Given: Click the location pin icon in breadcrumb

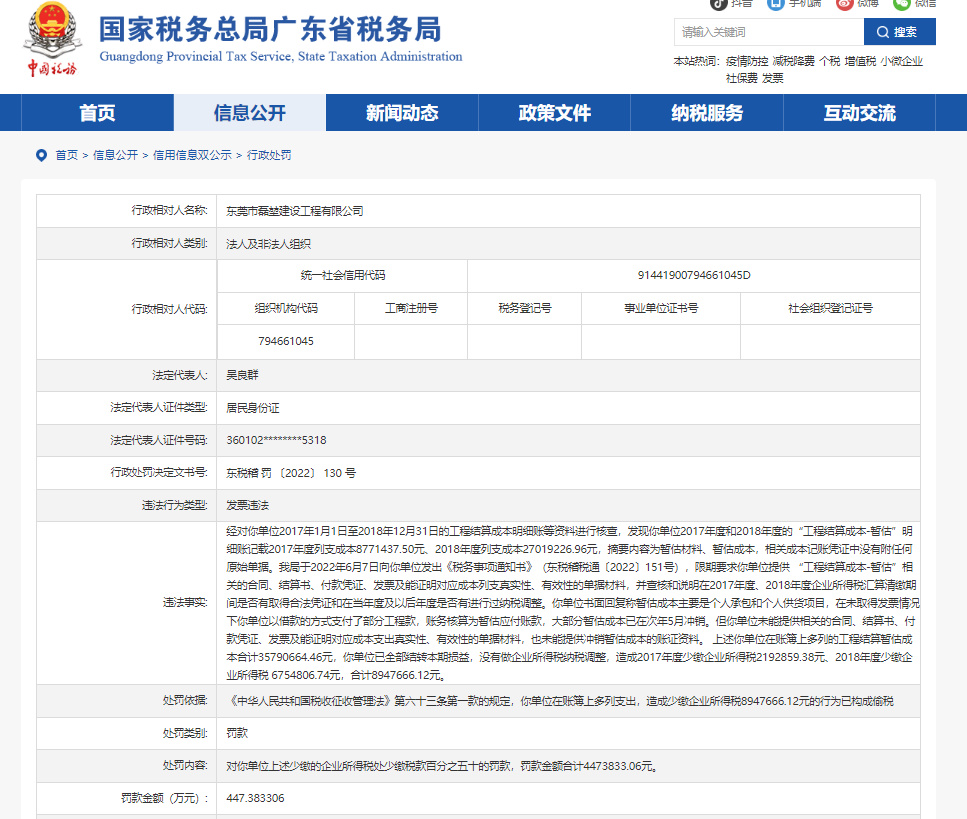Looking at the screenshot, I should tap(41, 155).
